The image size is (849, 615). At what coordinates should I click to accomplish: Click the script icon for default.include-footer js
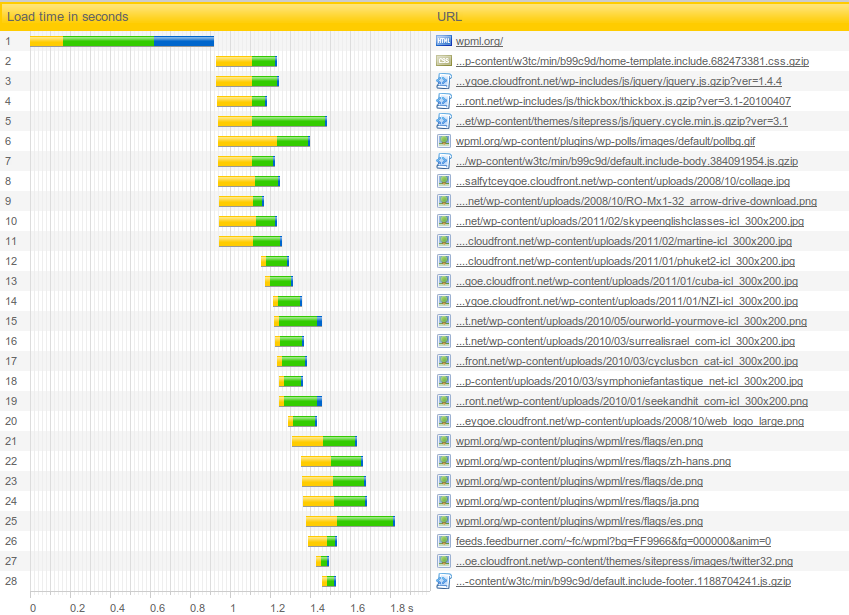[443, 581]
